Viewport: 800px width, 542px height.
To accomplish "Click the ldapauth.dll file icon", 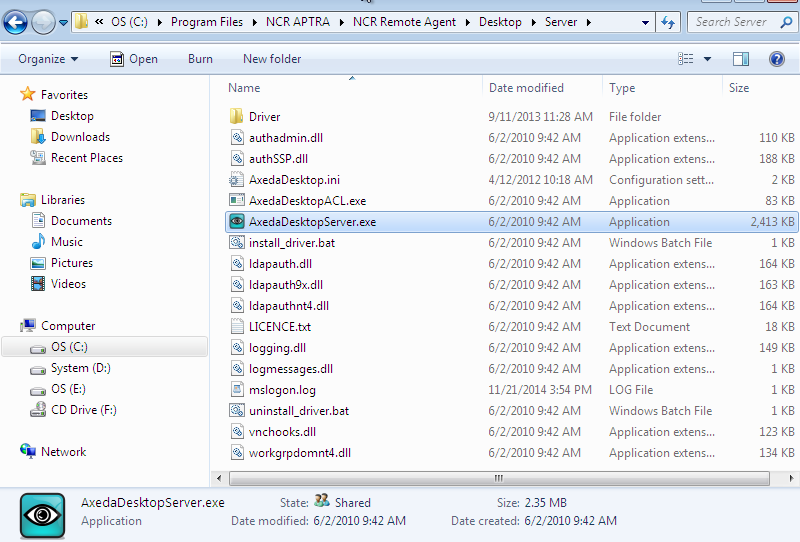I will tap(237, 263).
